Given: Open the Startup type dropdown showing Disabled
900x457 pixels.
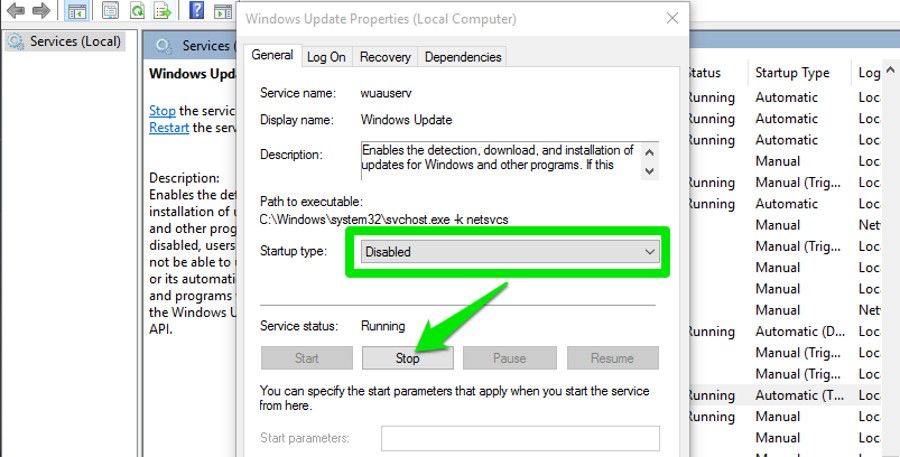Looking at the screenshot, I should (510, 251).
